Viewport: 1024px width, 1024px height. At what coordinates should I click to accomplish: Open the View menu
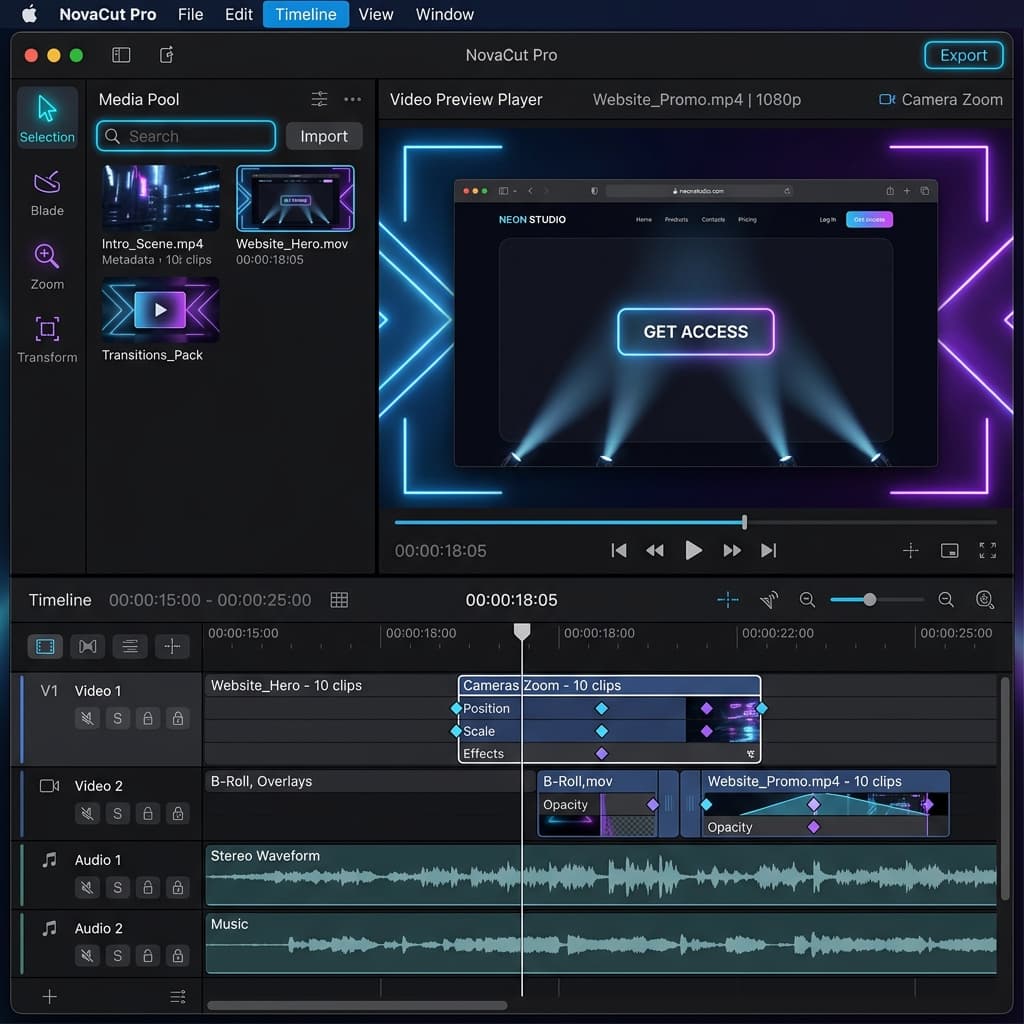click(376, 14)
